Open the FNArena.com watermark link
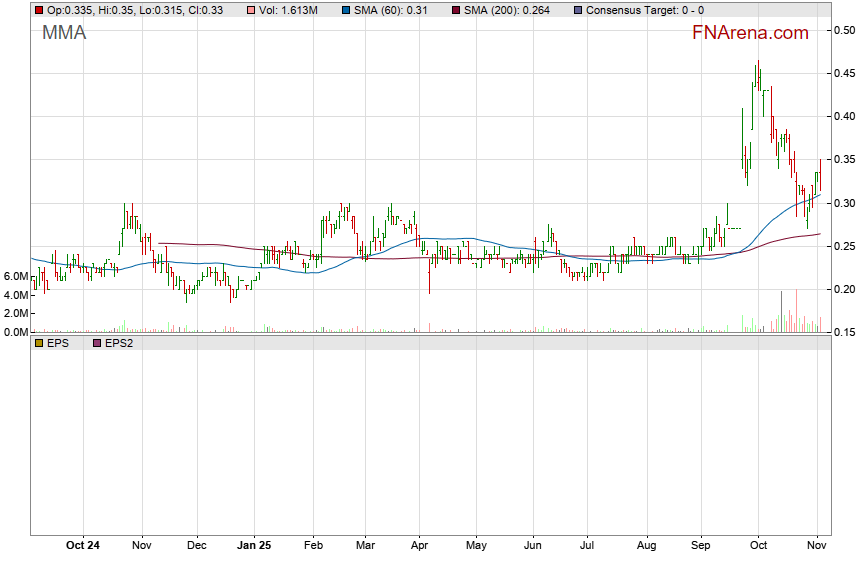The height and width of the screenshot is (566, 859). click(x=750, y=33)
